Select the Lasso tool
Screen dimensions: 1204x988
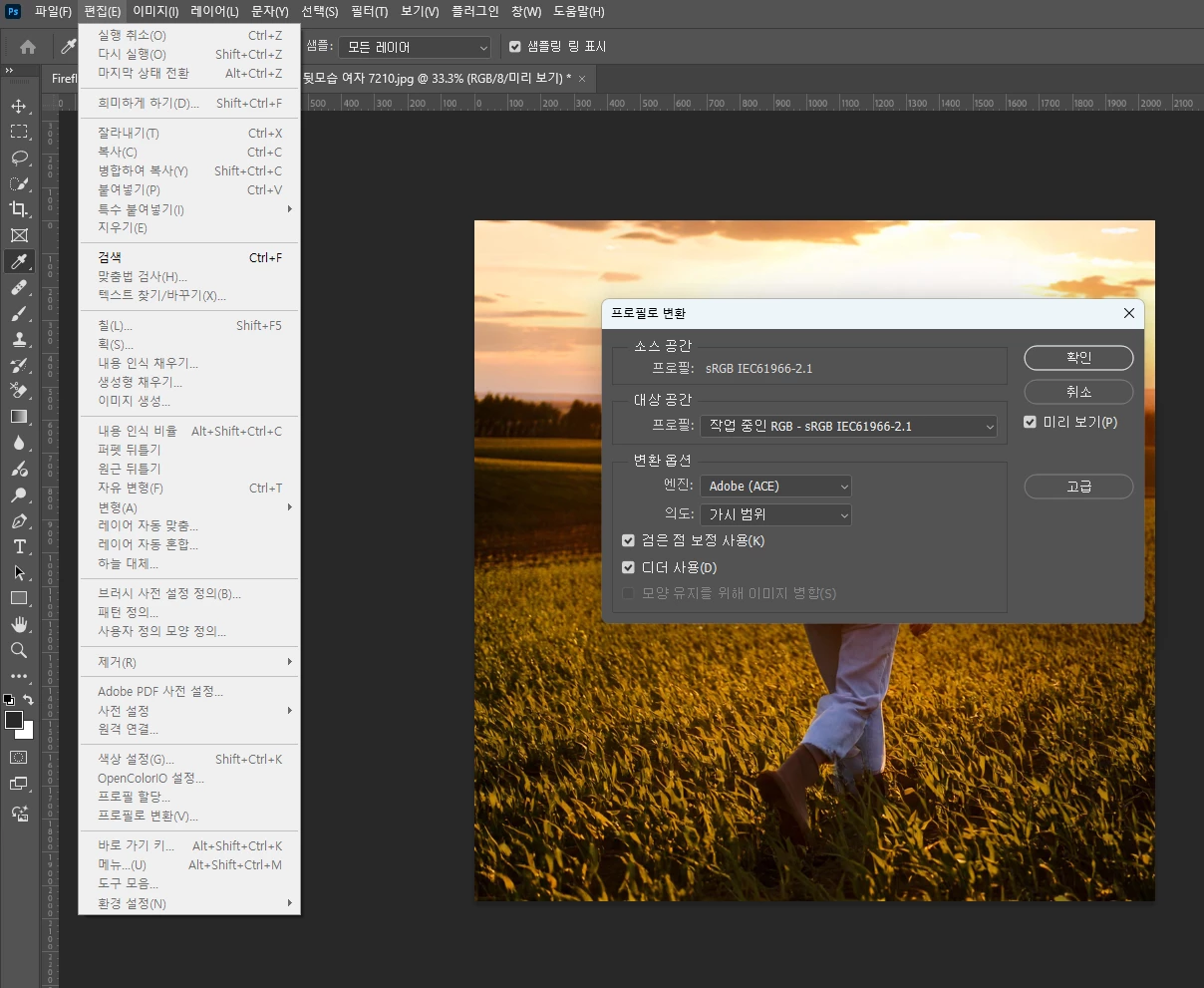tap(19, 158)
